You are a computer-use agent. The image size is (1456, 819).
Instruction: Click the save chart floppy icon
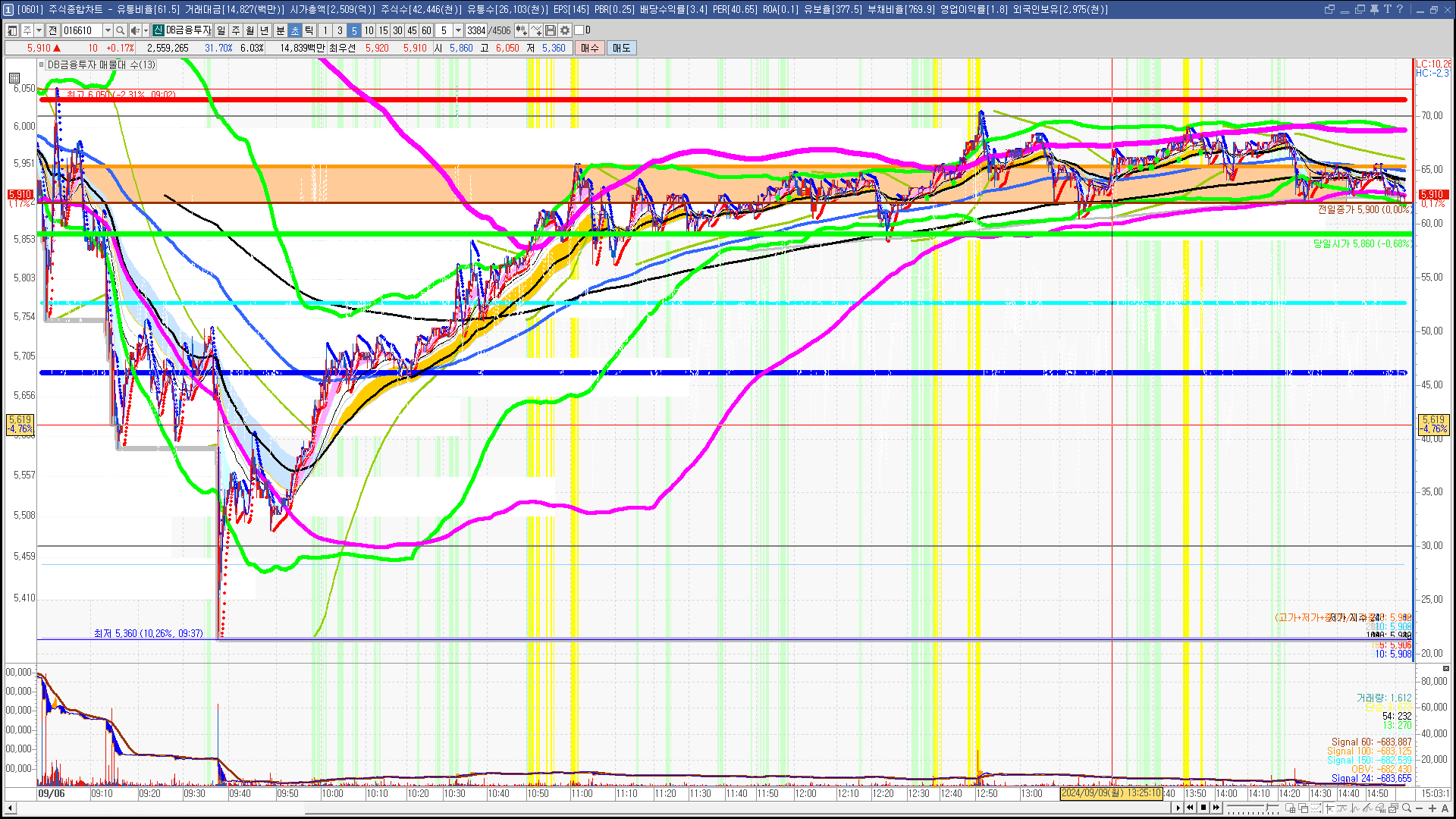pos(551,30)
